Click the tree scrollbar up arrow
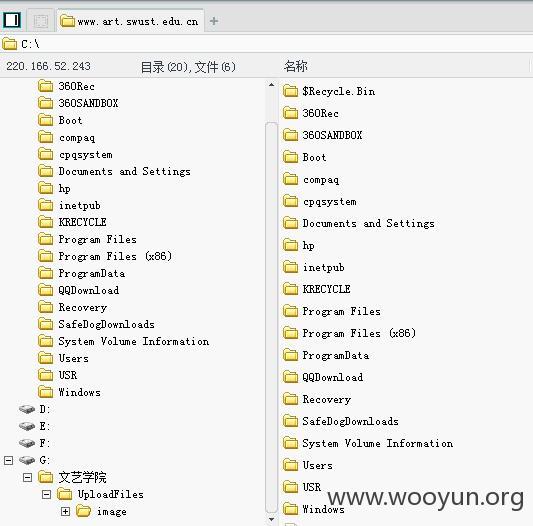Screen dimensions: 533x526 click(271, 85)
